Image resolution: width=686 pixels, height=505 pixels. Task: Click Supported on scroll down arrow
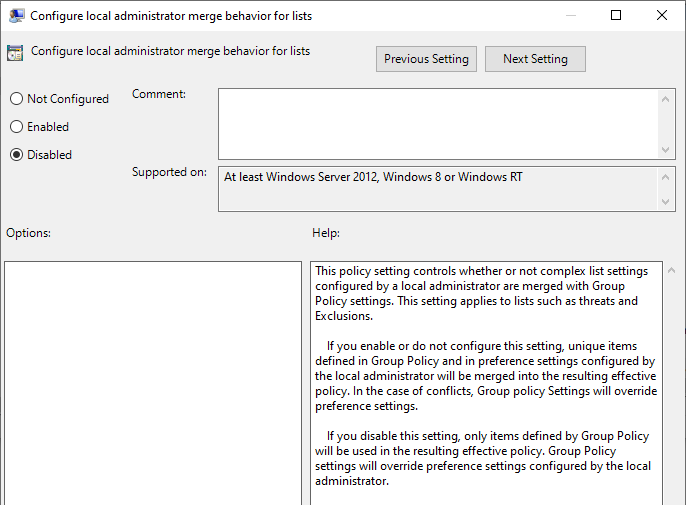click(665, 202)
